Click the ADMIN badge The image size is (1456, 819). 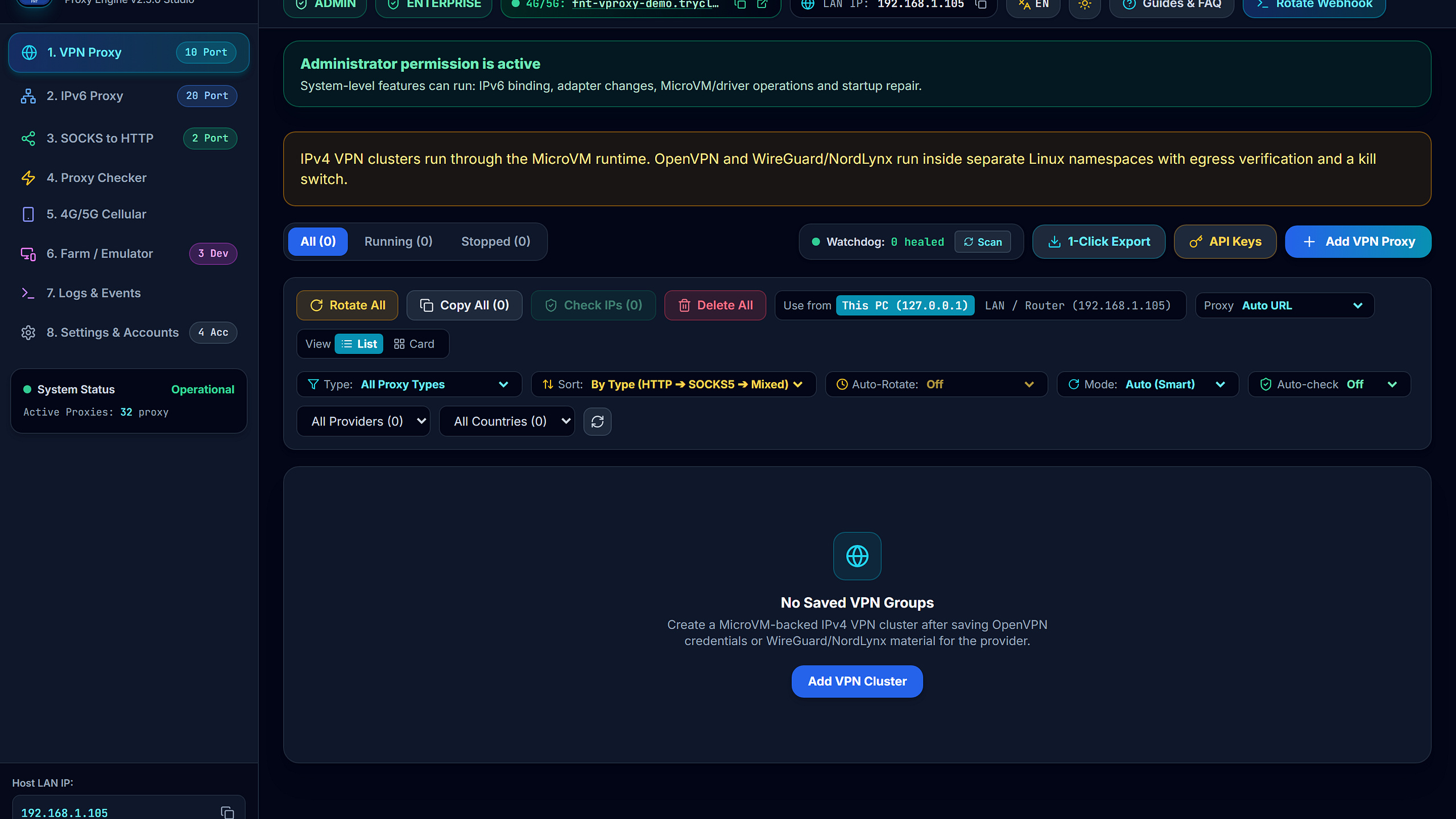[x=325, y=5]
